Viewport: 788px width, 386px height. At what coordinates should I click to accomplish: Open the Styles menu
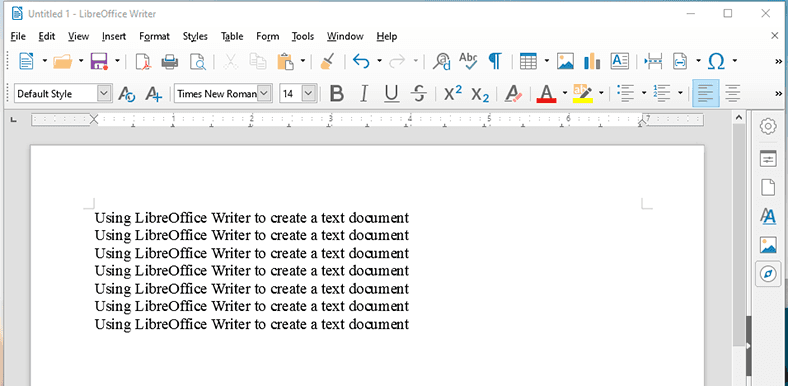tap(195, 36)
